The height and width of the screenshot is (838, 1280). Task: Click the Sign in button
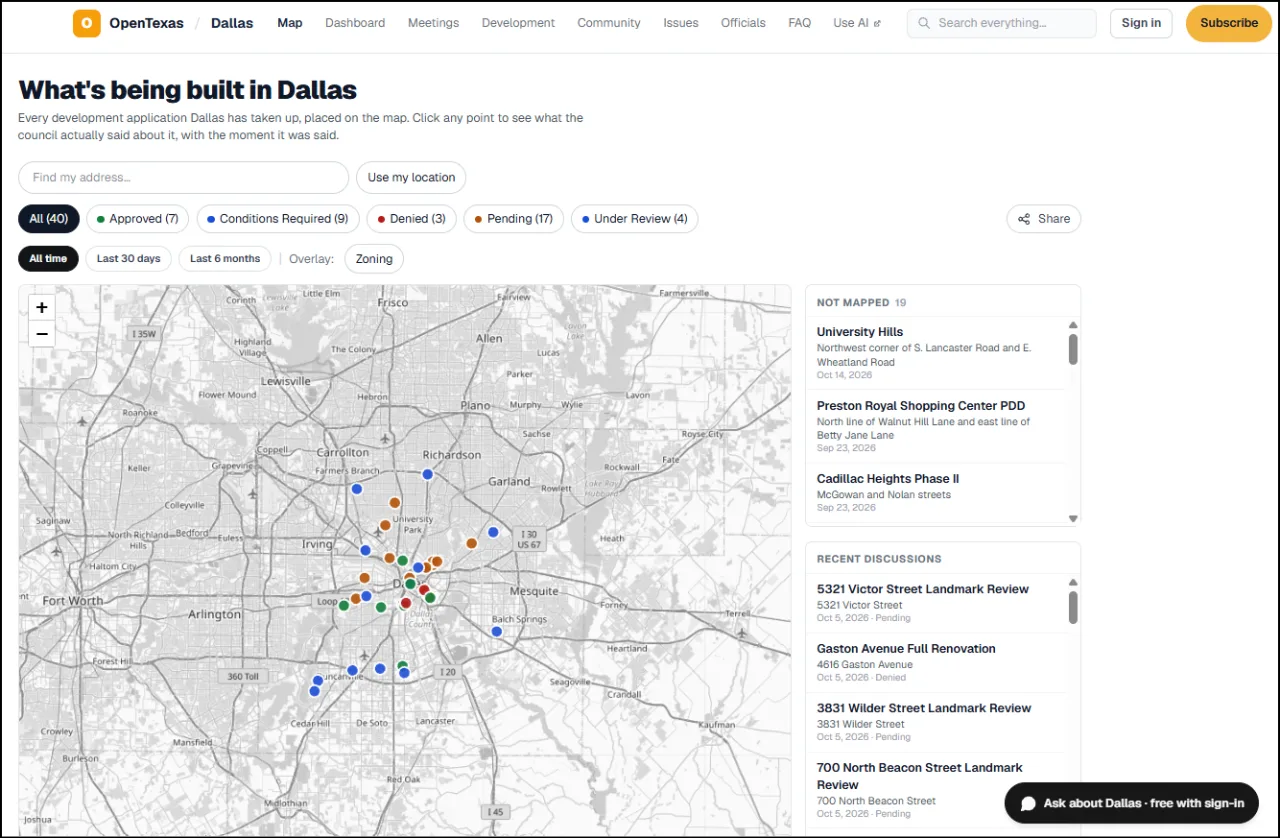pos(1141,23)
